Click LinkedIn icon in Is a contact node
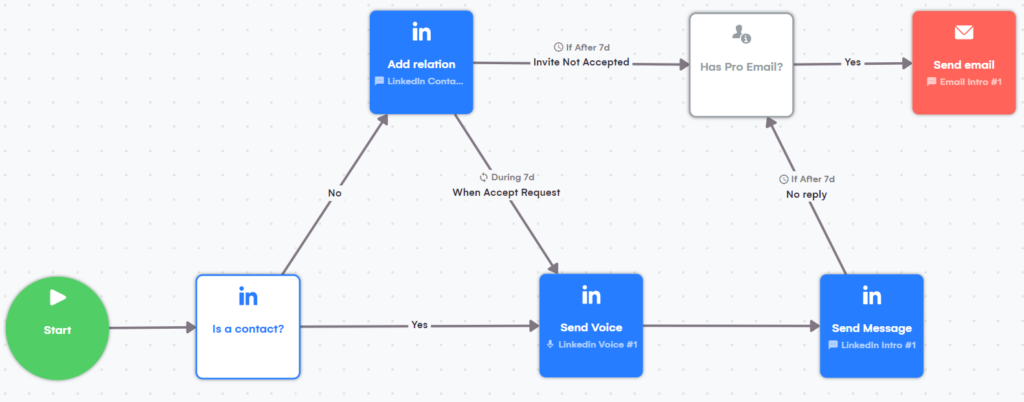Viewport: 1024px width, 402px height. coord(248,296)
